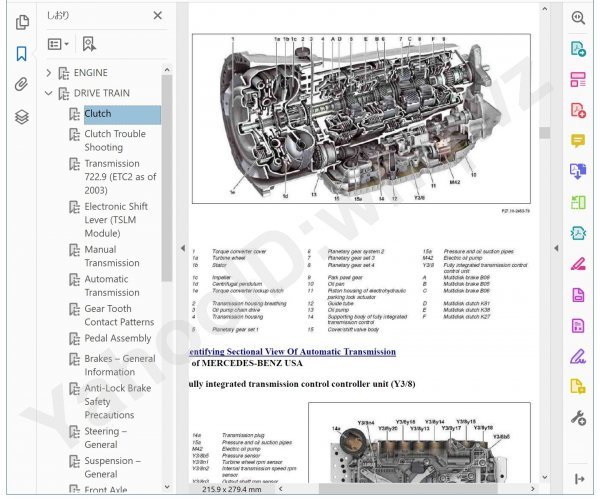Image resolution: width=600 pixels, height=499 pixels.
Task: Open the Comment tool
Action: pos(578,140)
